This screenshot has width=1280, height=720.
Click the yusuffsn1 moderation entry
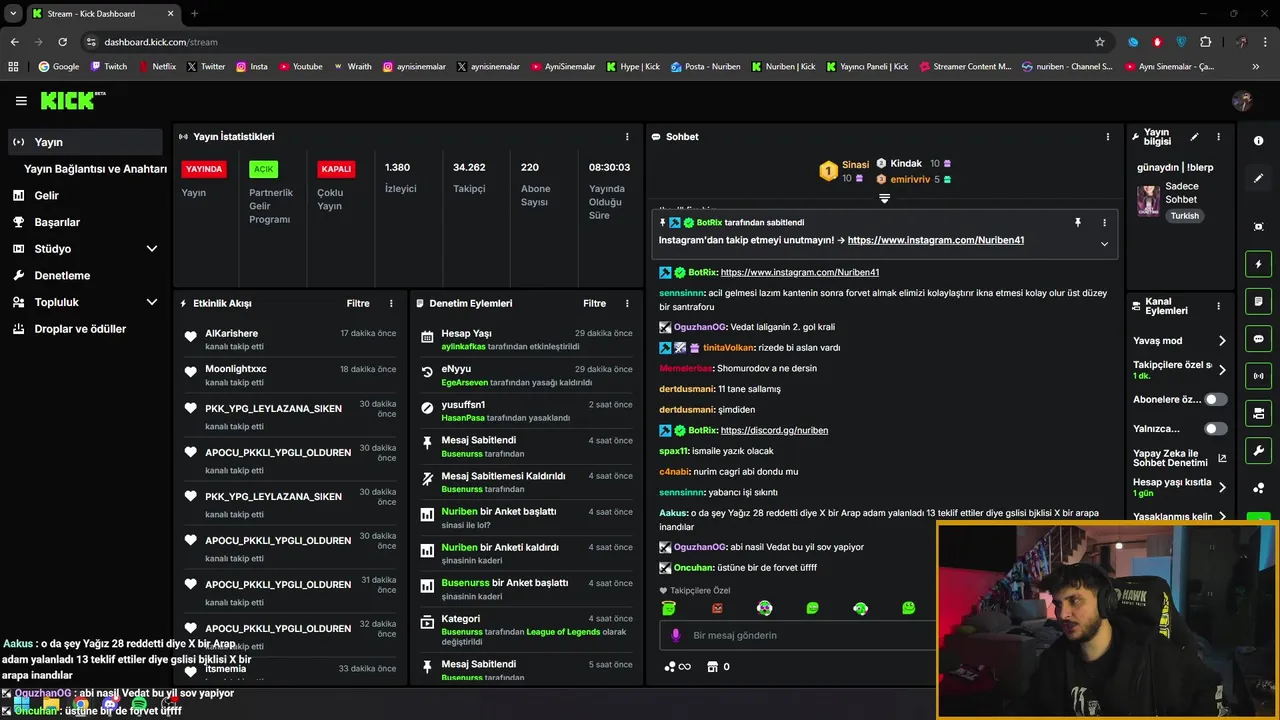(x=526, y=410)
